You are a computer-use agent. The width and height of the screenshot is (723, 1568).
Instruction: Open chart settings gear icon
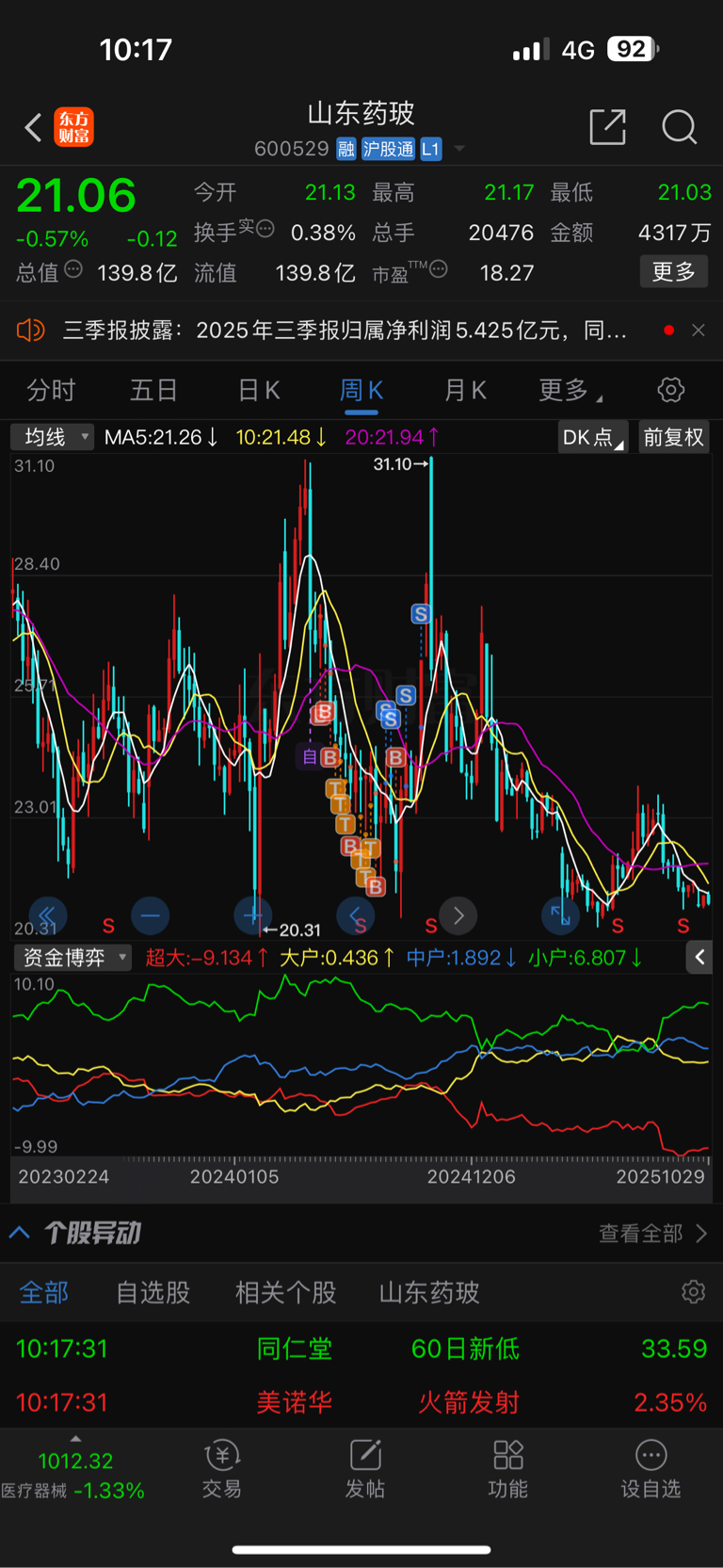click(670, 390)
